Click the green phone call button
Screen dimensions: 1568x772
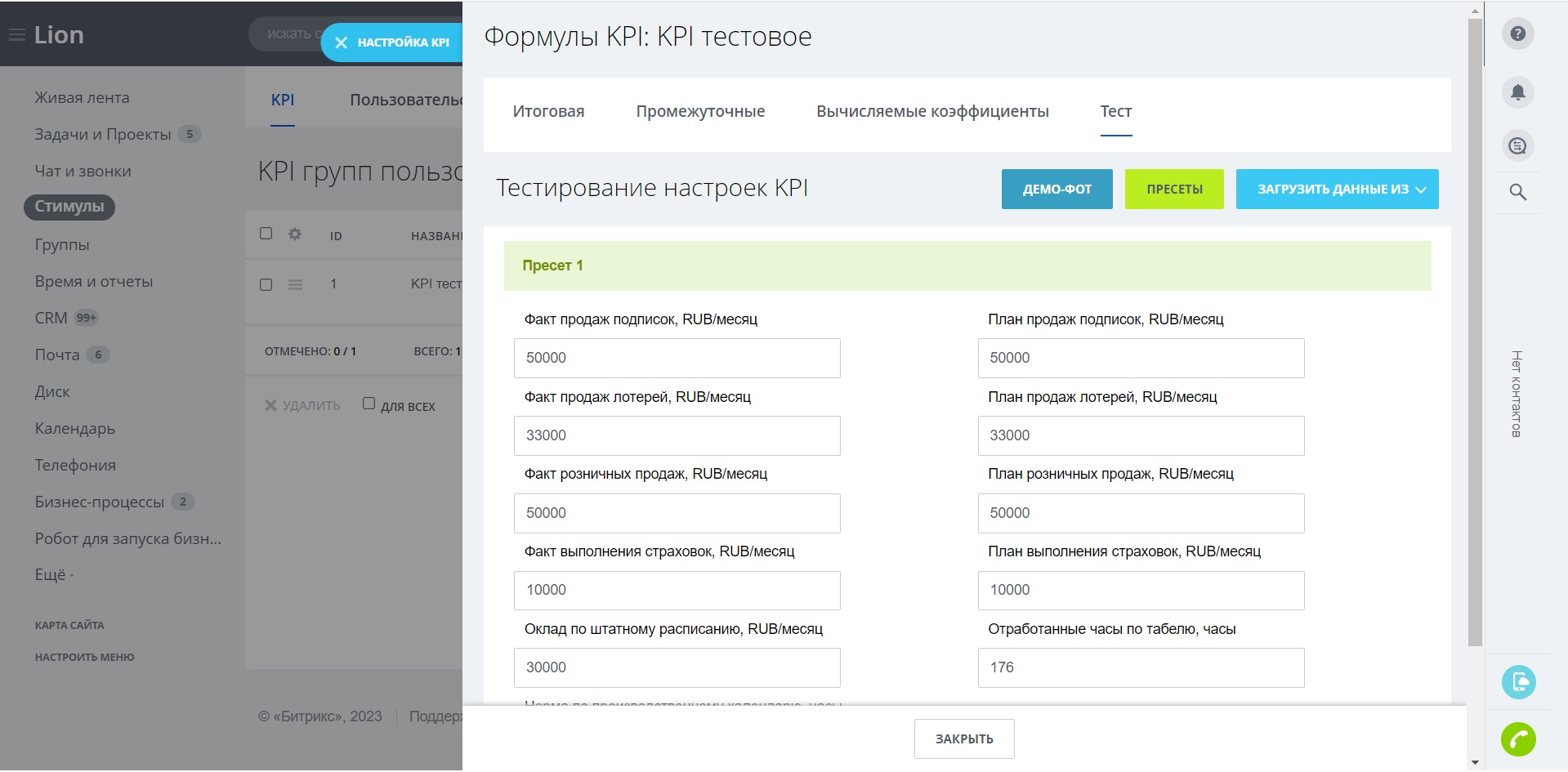(x=1517, y=740)
